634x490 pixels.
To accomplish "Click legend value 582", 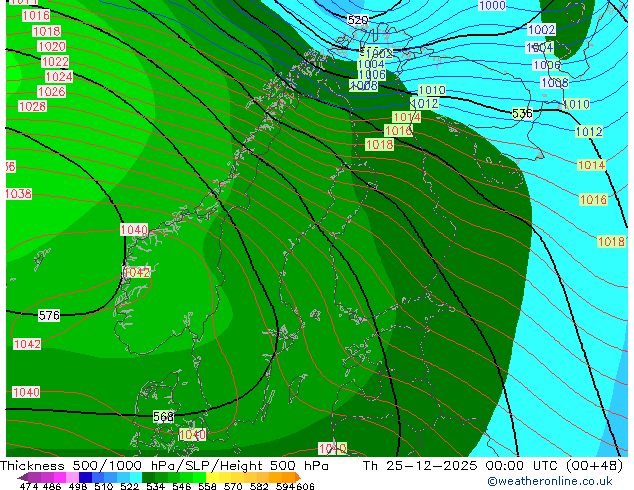I will (x=259, y=487).
